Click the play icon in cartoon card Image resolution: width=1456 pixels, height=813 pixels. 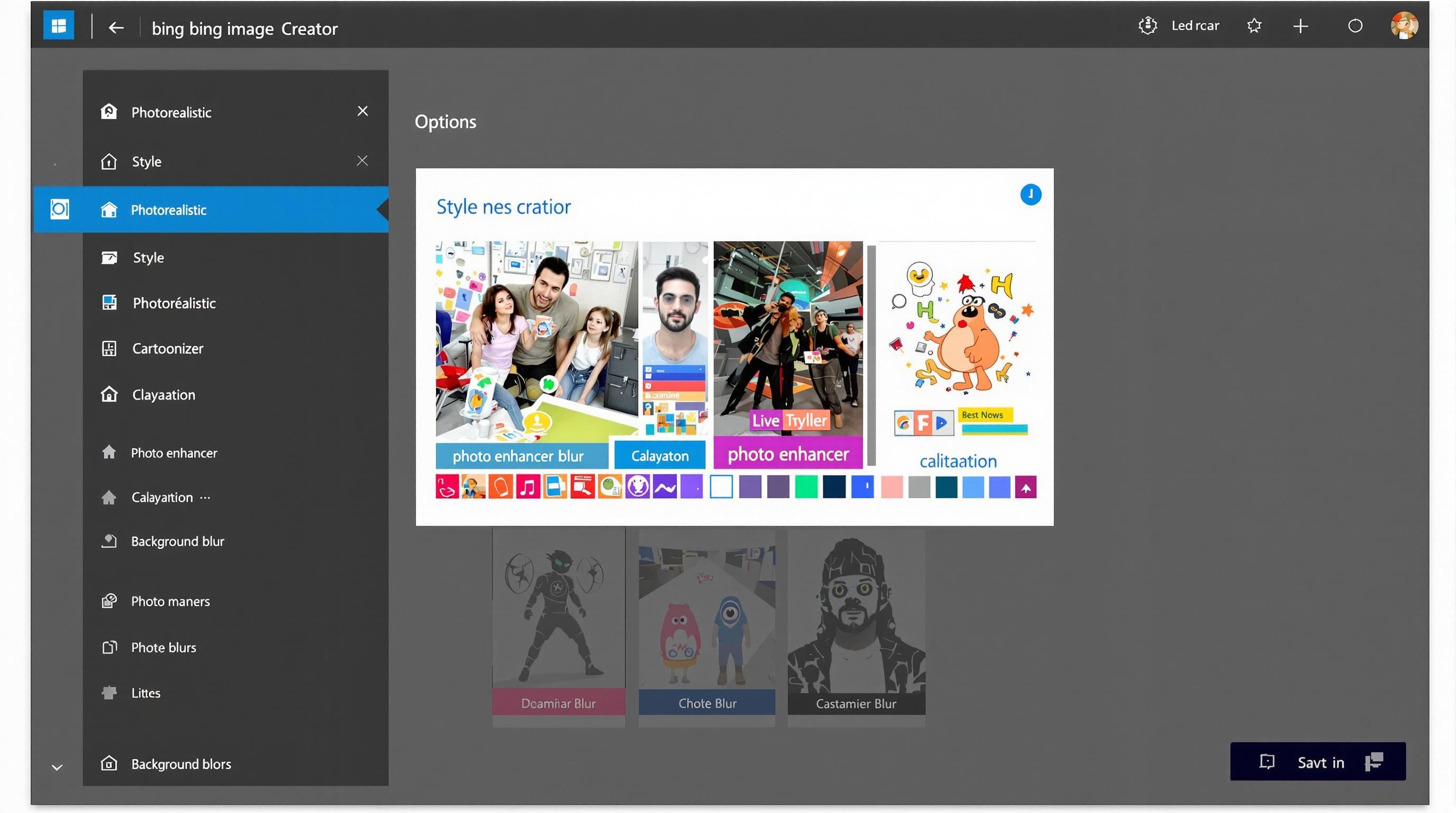[942, 423]
